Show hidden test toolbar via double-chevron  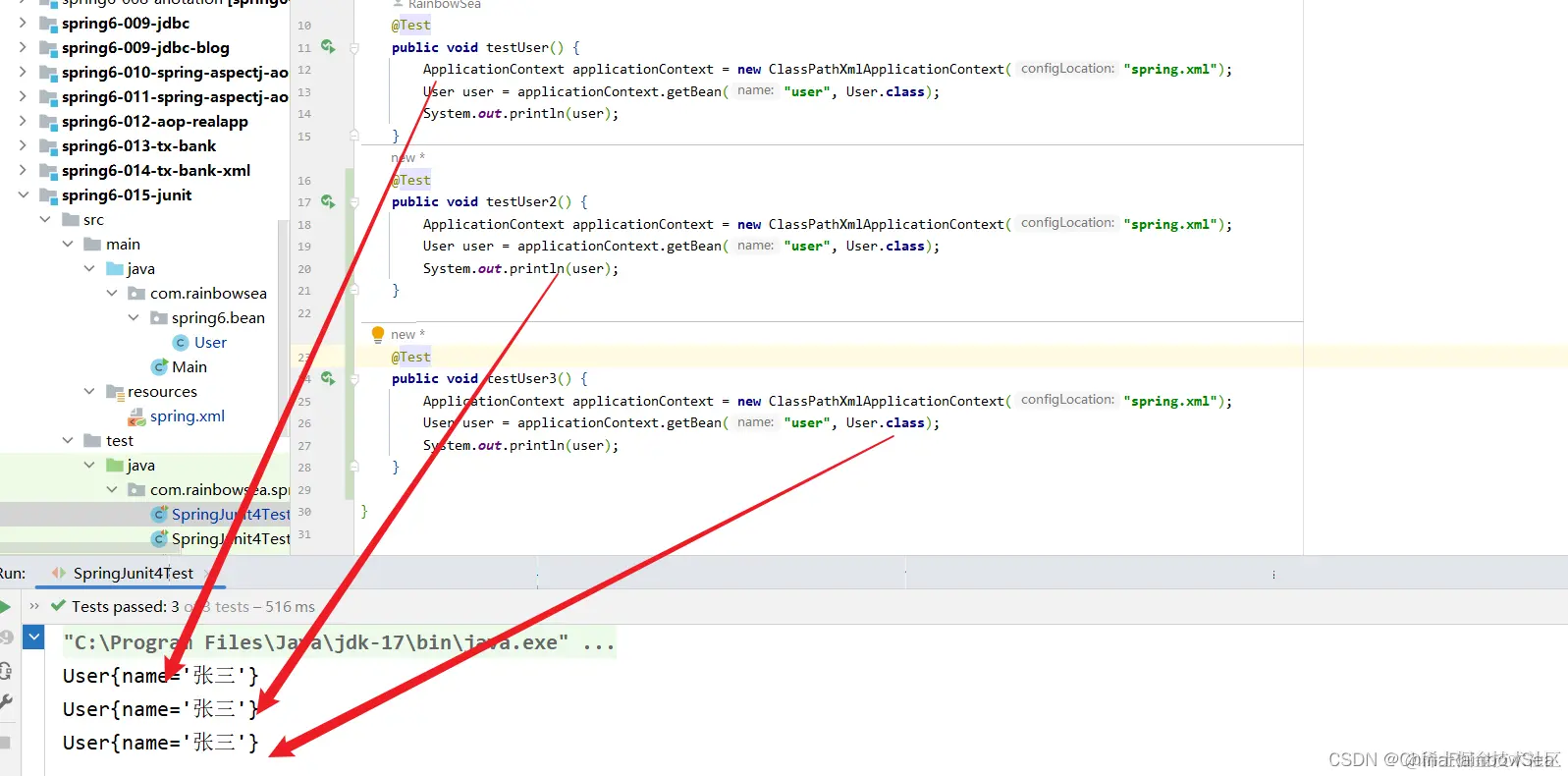point(34,606)
